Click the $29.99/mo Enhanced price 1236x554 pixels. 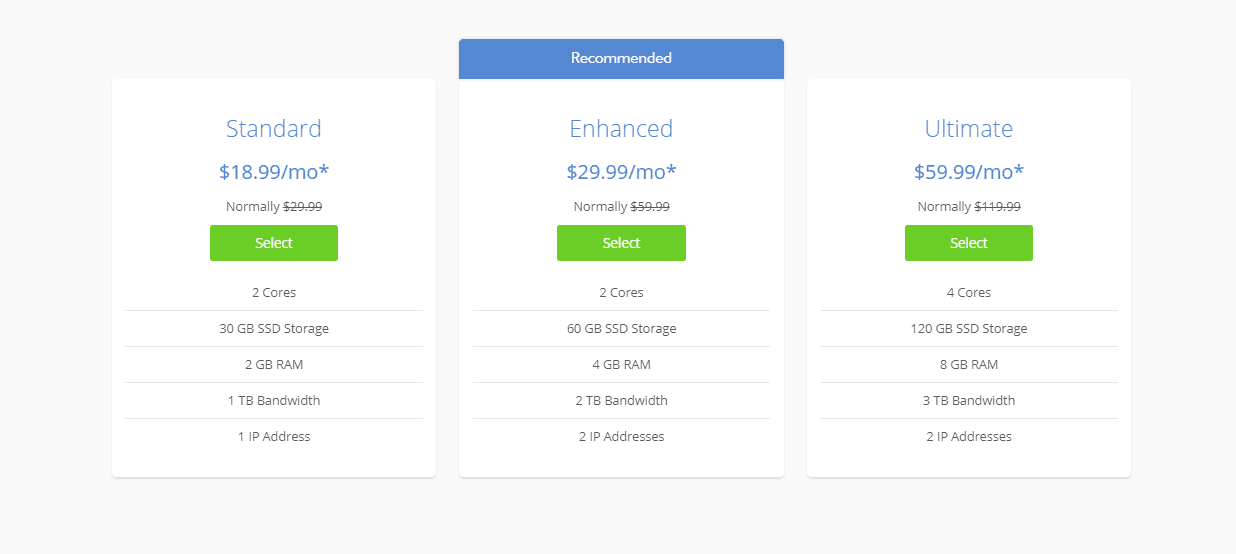click(621, 172)
